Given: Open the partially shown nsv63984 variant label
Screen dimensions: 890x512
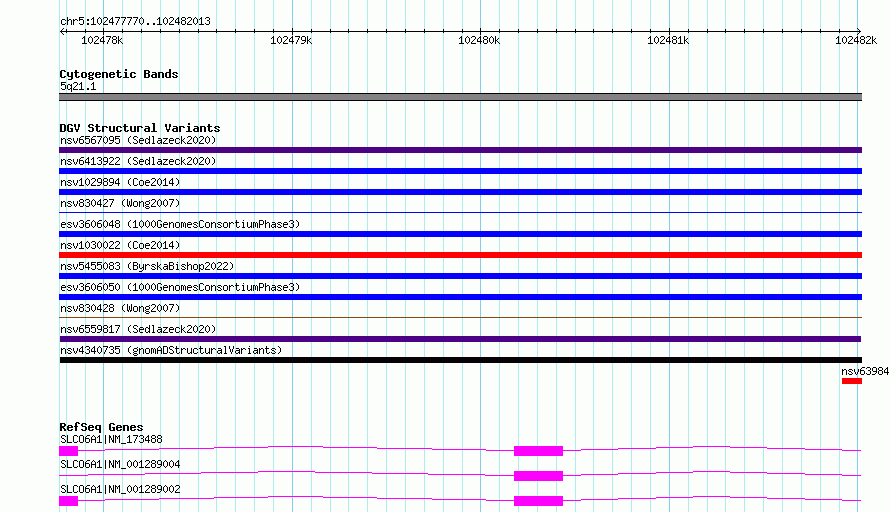Looking at the screenshot, I should pos(865,371).
